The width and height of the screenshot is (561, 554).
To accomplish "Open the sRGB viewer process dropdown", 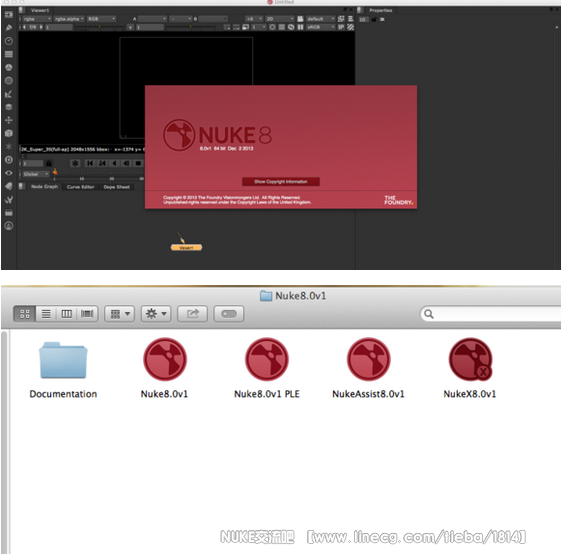I will 321,27.
